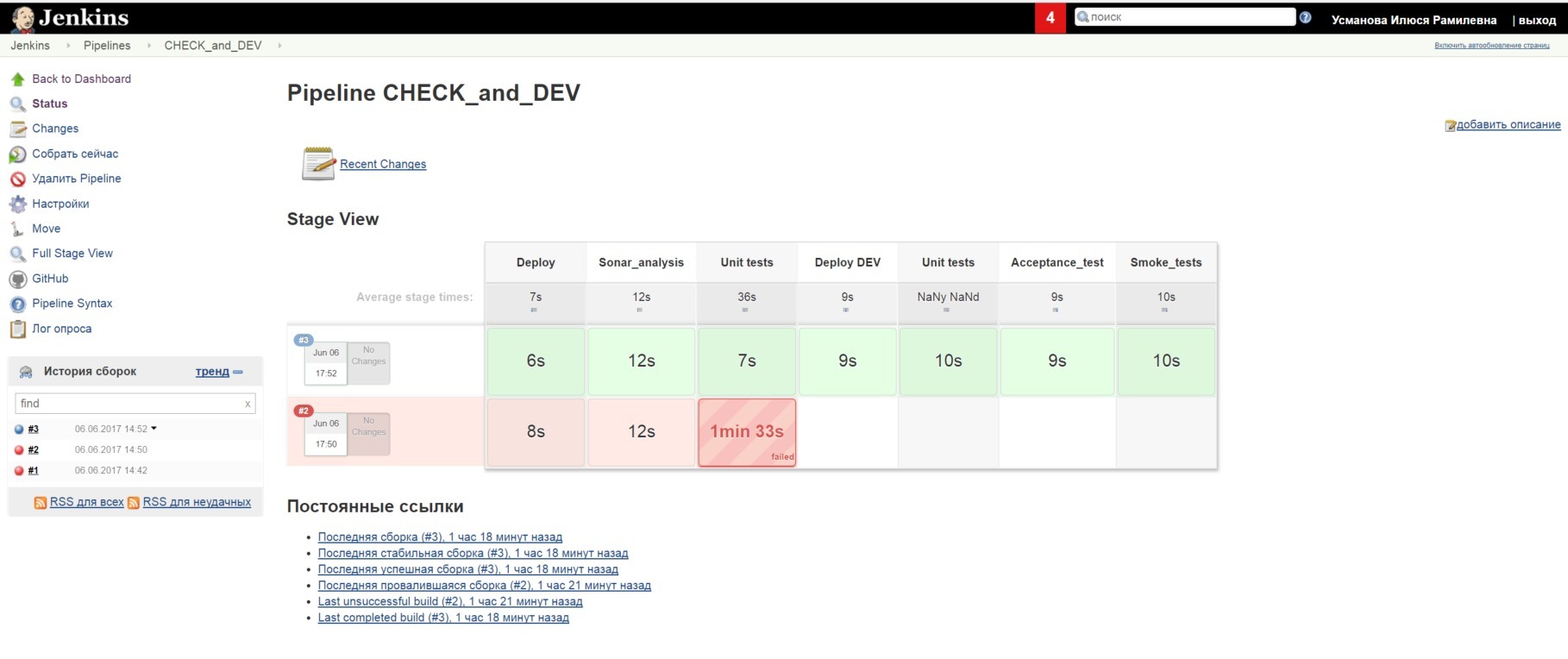Open the Recent Changes link
Image resolution: width=1568 pixels, height=659 pixels.
tap(383, 164)
